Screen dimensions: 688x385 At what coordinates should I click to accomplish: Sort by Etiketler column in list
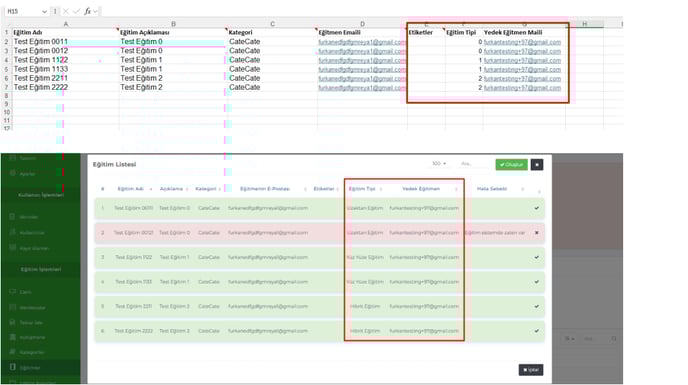[326, 189]
